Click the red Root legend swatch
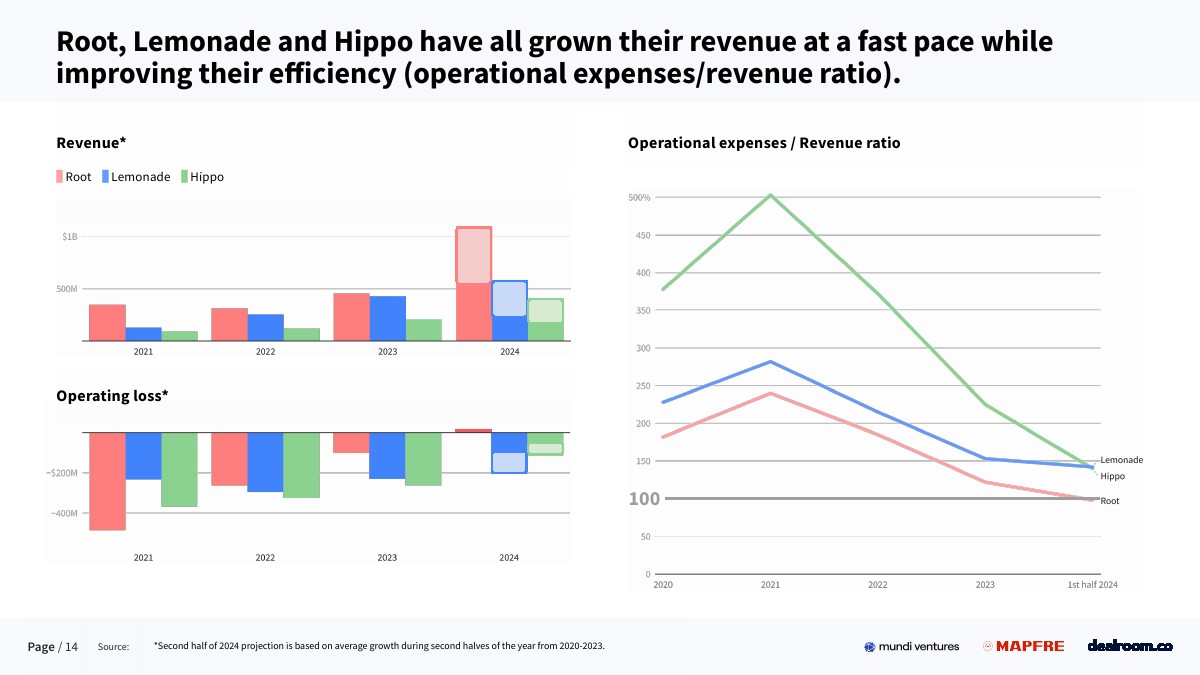 pos(60,177)
